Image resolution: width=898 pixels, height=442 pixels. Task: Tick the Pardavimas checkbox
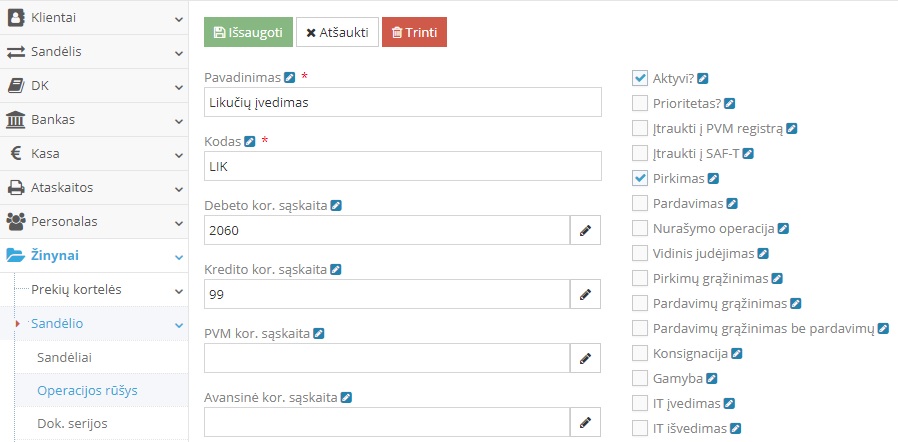[x=640, y=203]
